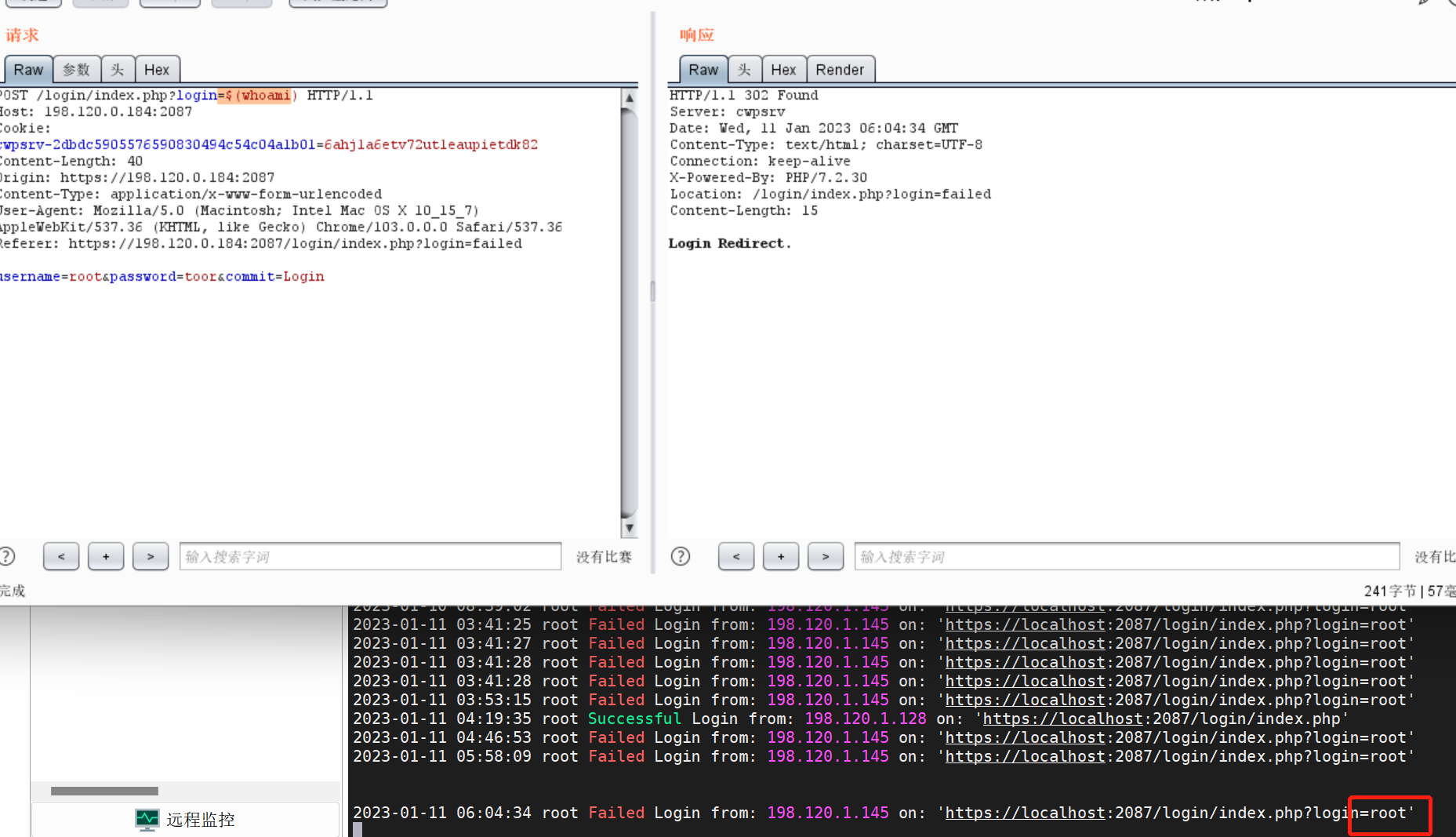Click the 'Successful' text in the log
The image size is (1456, 837).
pos(634,719)
